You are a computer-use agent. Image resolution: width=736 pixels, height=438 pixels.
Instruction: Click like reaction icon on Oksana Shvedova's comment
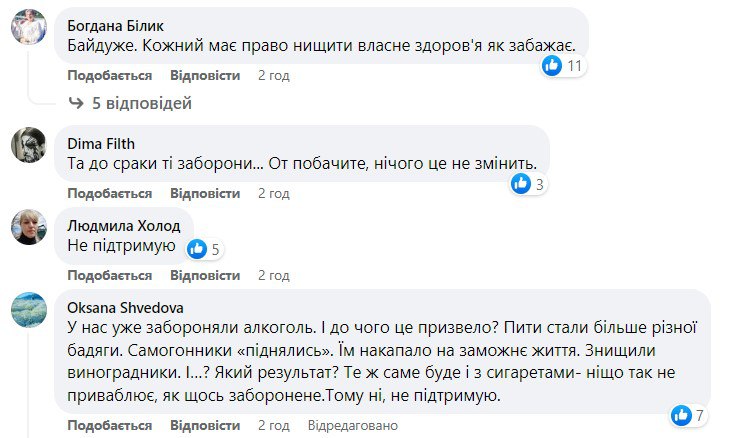(682, 414)
